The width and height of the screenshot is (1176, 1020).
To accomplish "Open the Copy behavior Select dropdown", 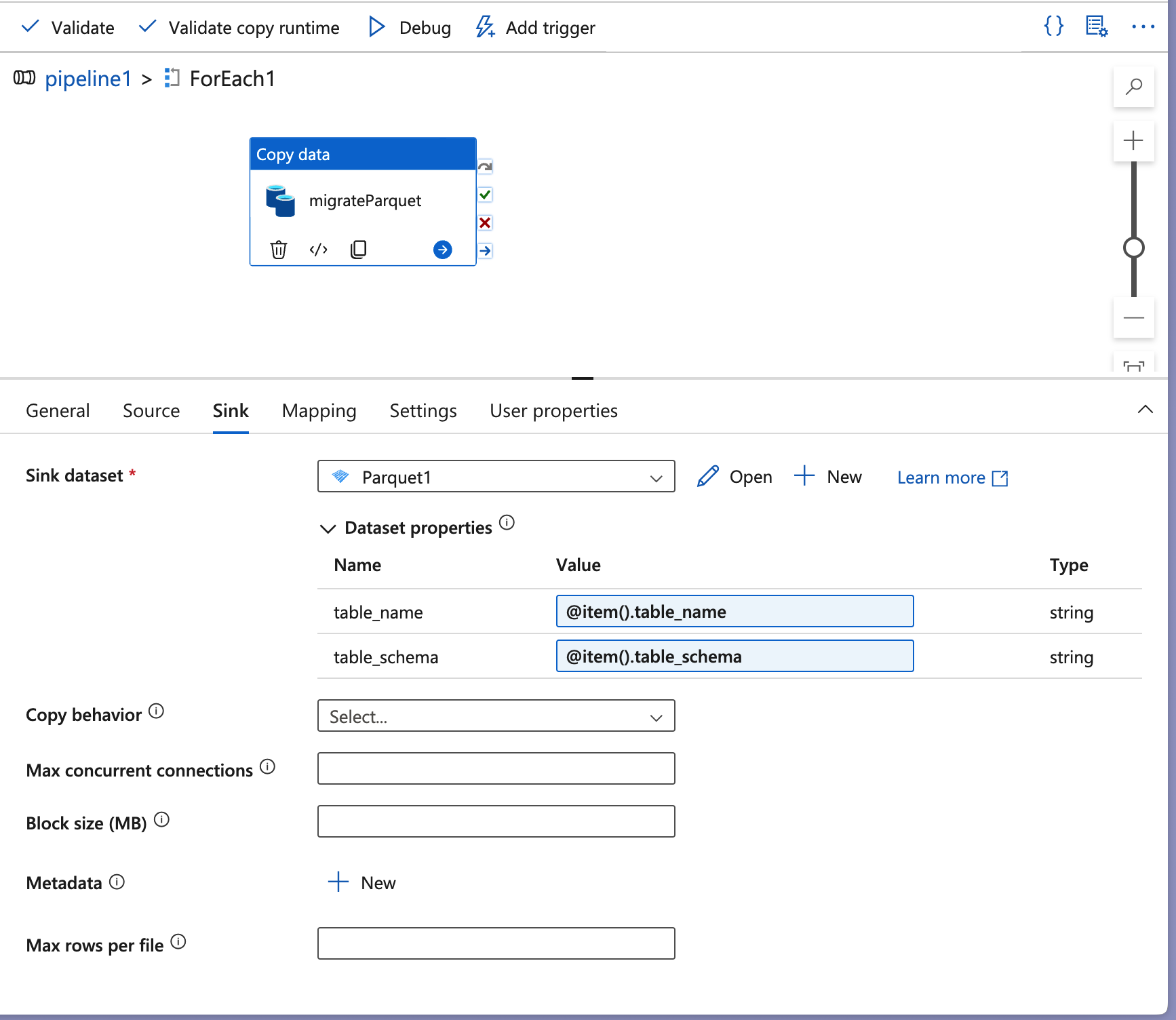I will (496, 716).
